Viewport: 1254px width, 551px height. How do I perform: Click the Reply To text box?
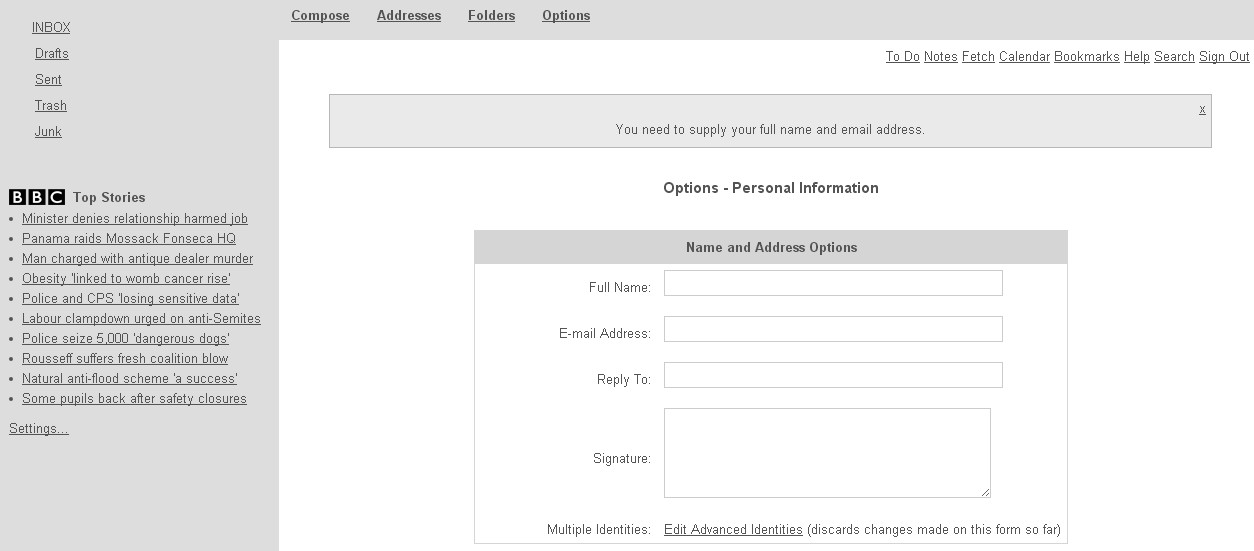(833, 375)
